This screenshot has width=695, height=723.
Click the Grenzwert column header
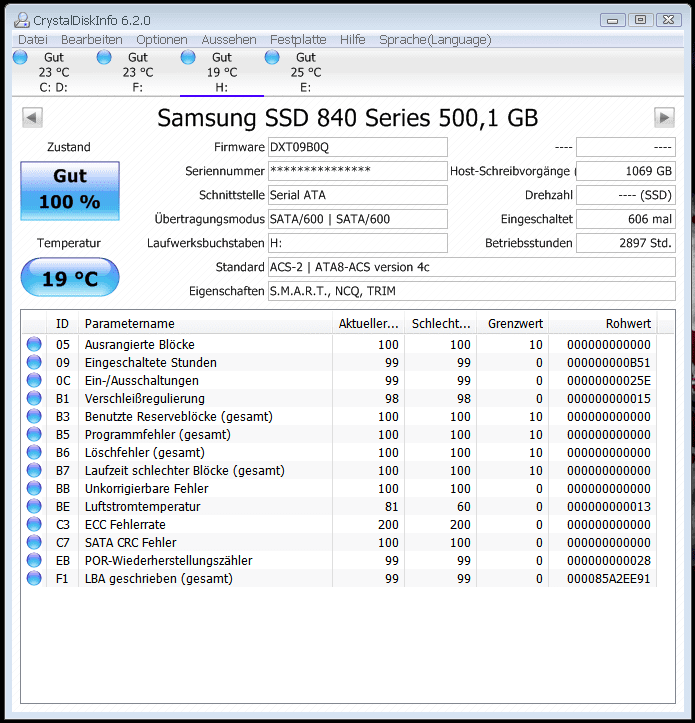click(x=512, y=324)
